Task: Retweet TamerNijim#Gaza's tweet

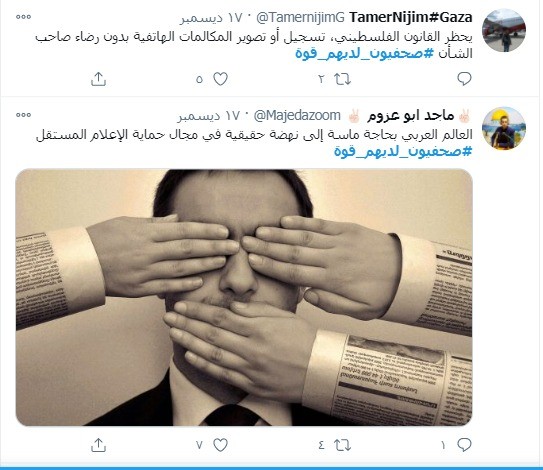Action: 342,79
